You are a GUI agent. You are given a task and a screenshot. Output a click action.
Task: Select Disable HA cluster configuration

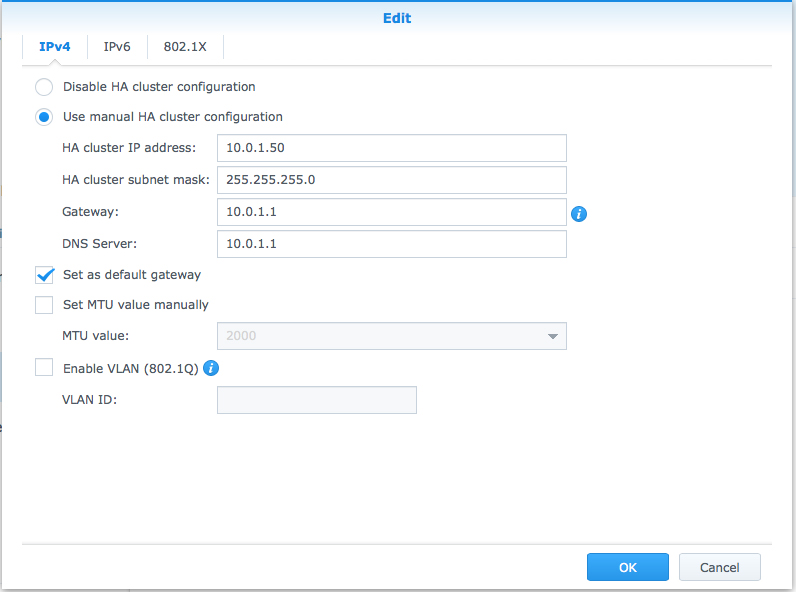(44, 87)
